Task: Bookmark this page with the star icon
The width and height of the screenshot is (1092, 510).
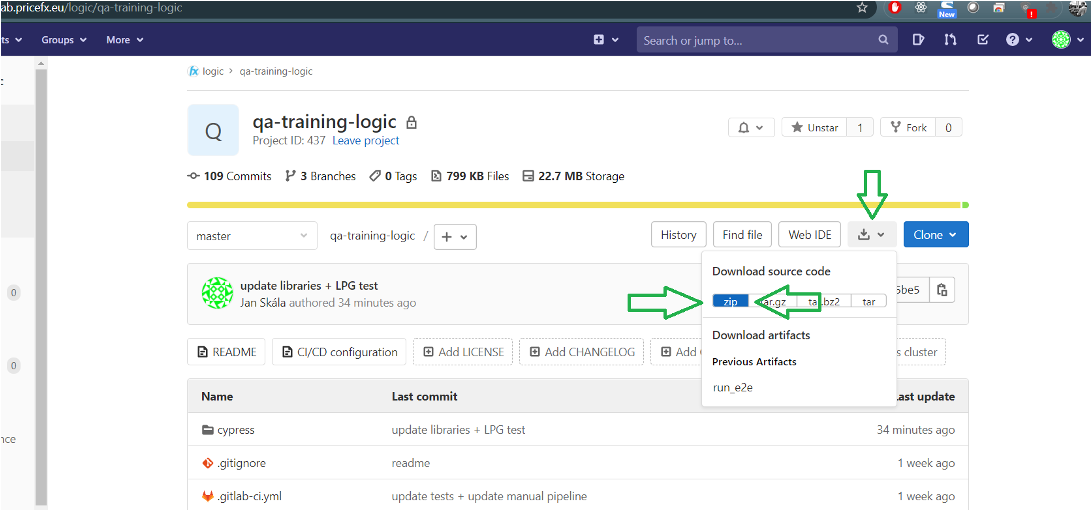Action: (862, 8)
